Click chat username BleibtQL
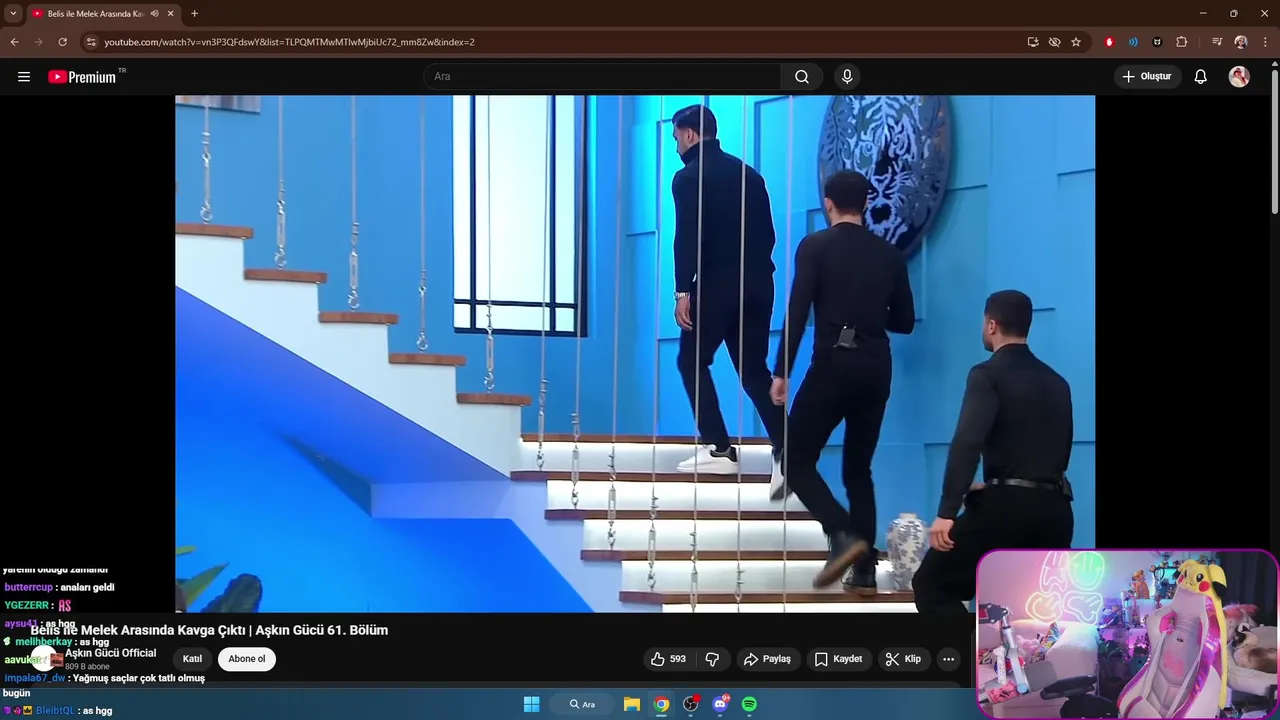Viewport: 1280px width, 720px height. point(55,710)
